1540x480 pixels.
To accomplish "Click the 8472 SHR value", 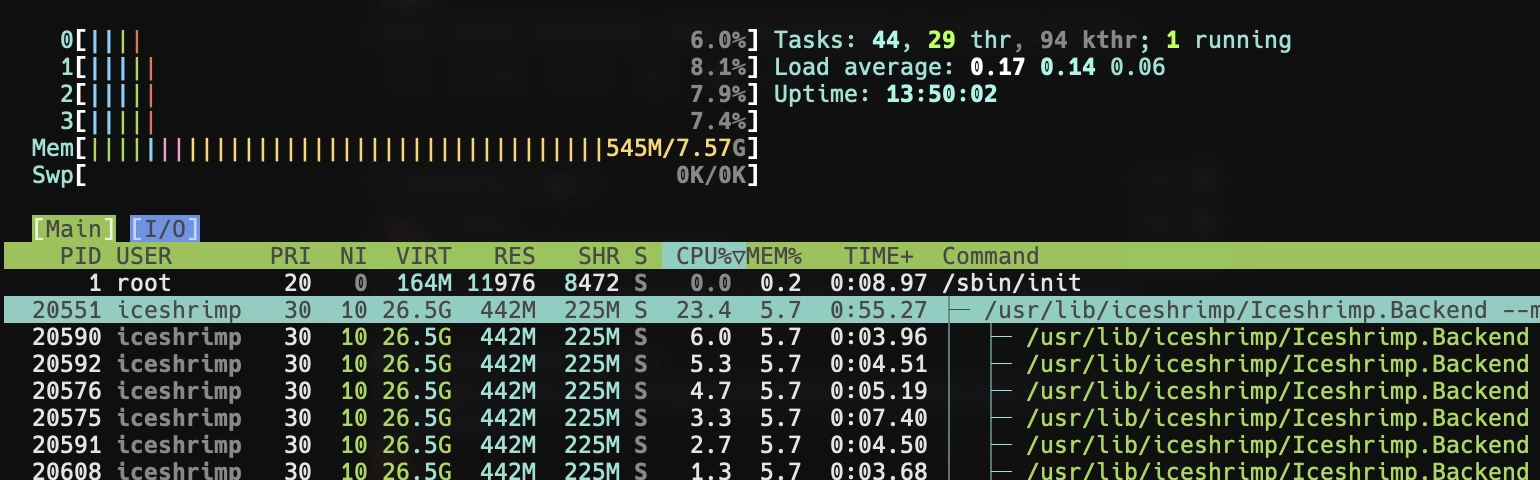I will (591, 283).
